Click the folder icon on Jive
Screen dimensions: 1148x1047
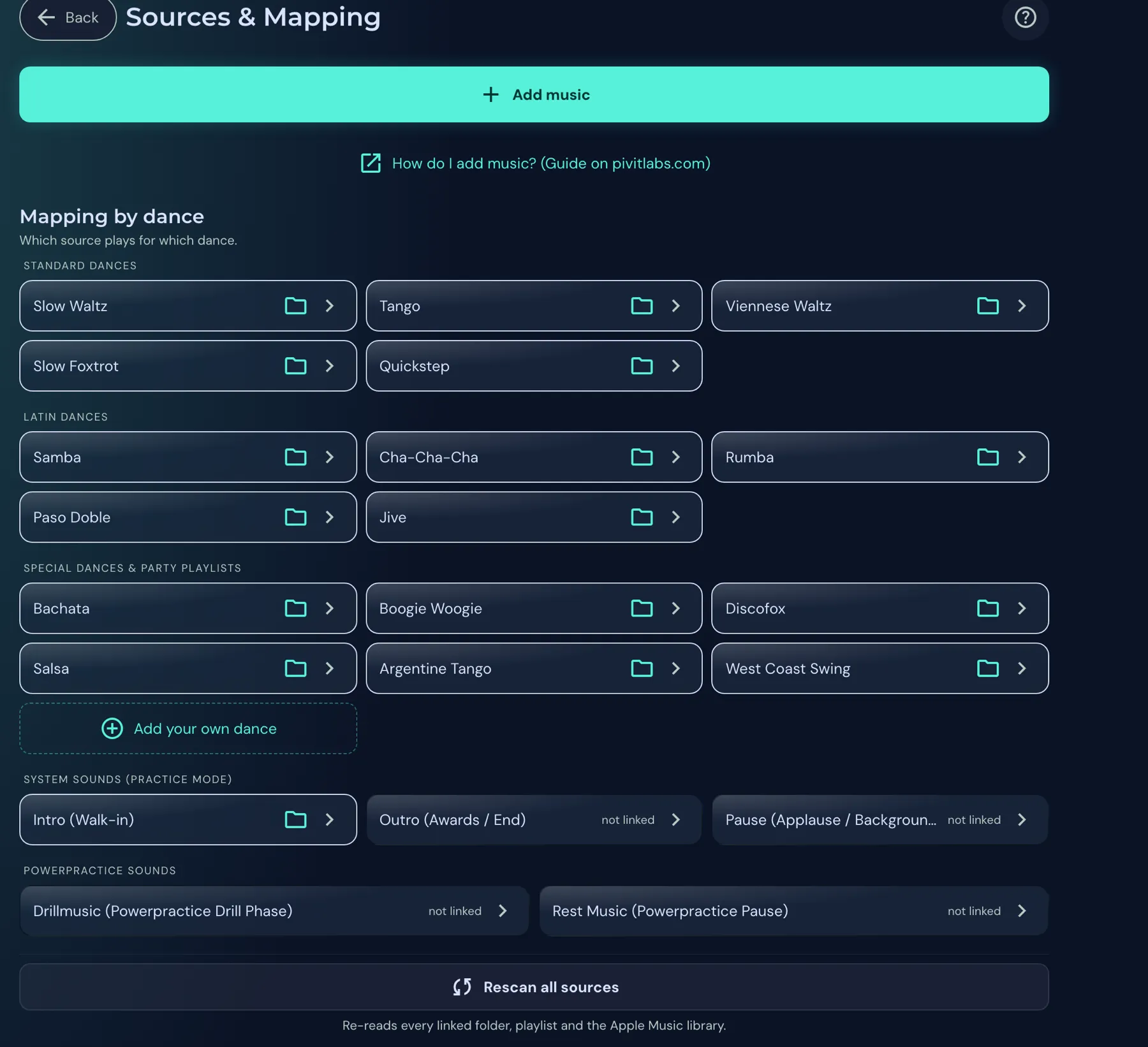tap(642, 517)
